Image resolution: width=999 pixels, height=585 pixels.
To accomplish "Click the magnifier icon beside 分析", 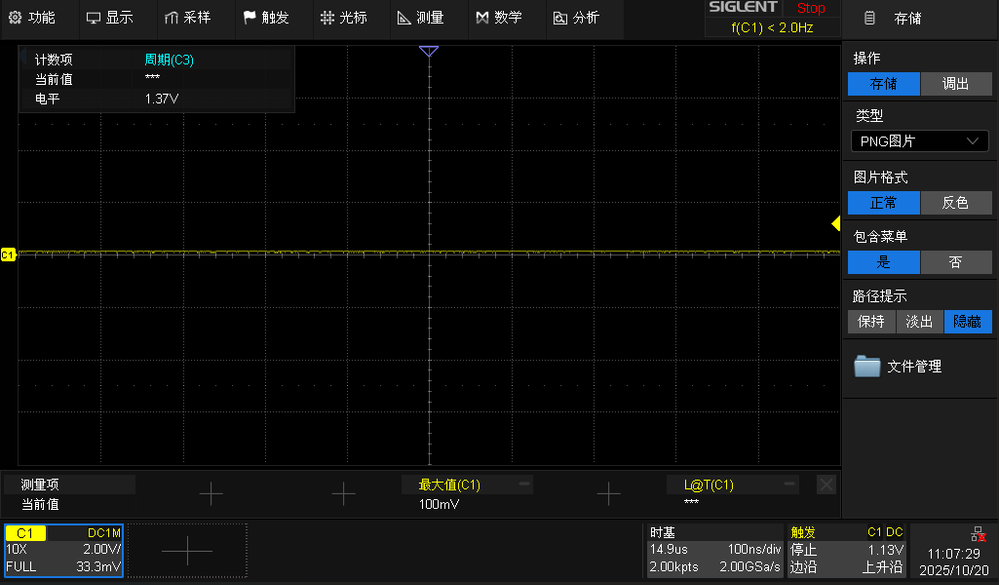I will coord(560,18).
